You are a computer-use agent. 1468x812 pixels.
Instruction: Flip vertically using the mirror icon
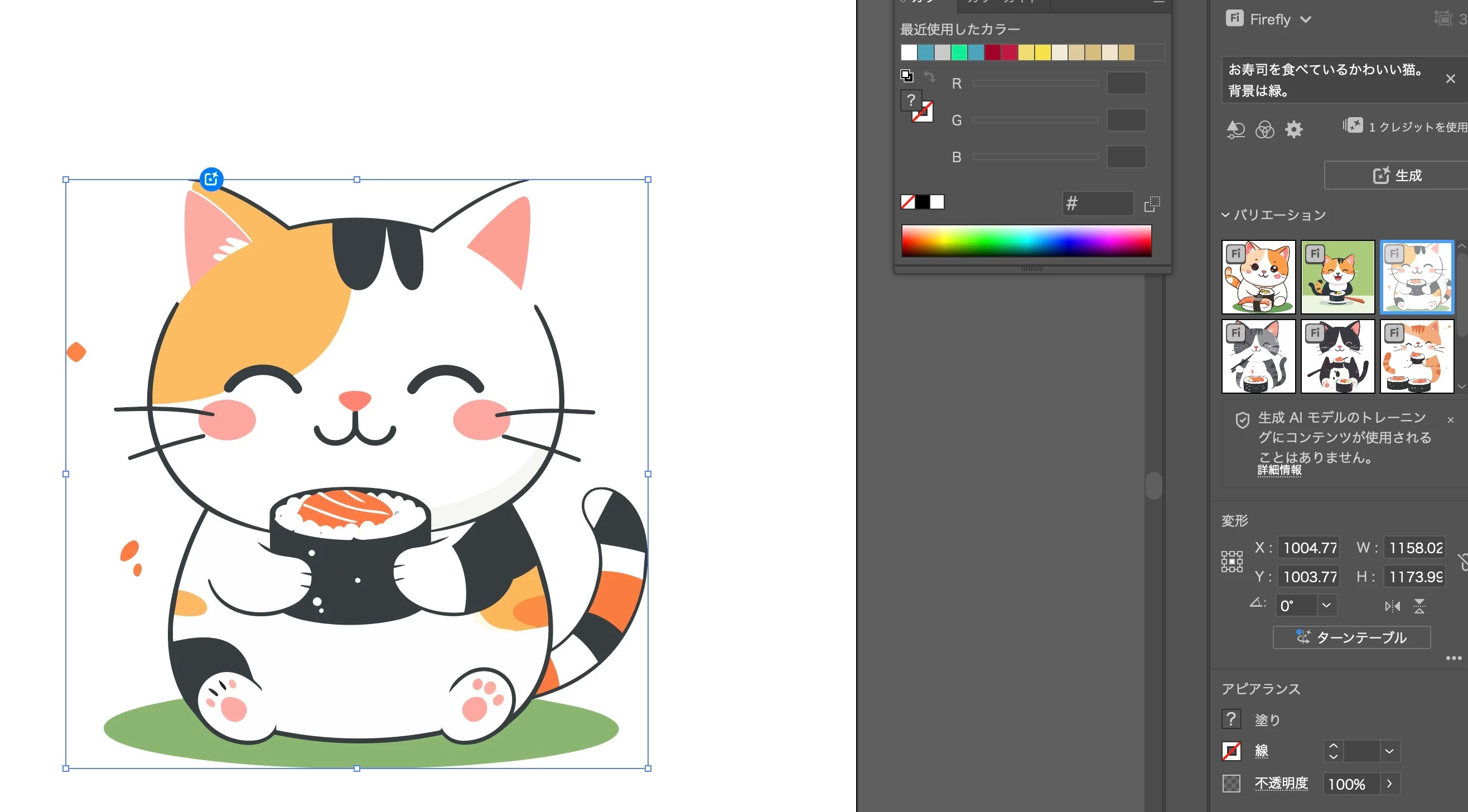click(x=1419, y=606)
